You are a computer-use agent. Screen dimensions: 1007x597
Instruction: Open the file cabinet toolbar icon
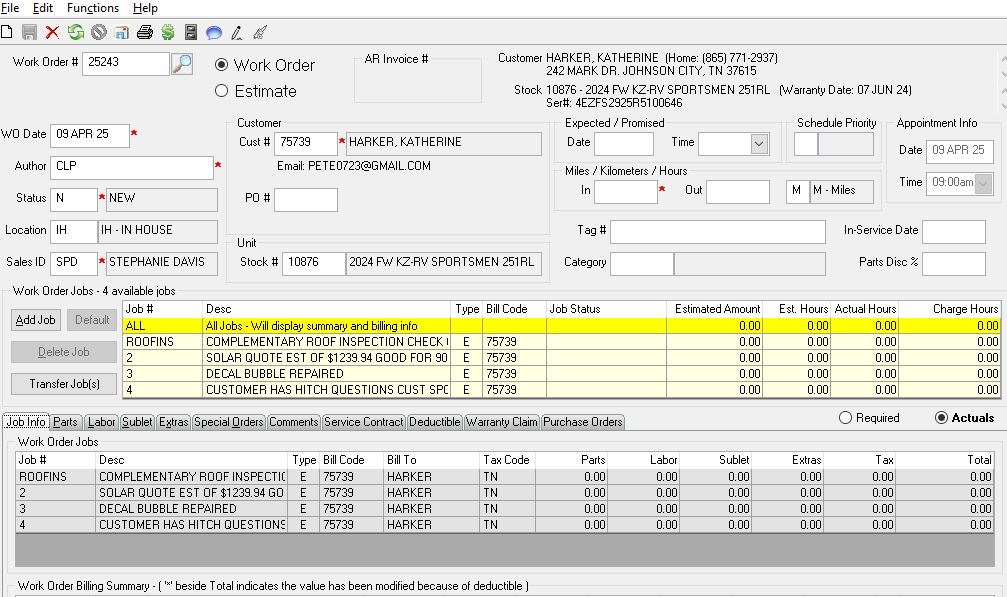coord(191,32)
